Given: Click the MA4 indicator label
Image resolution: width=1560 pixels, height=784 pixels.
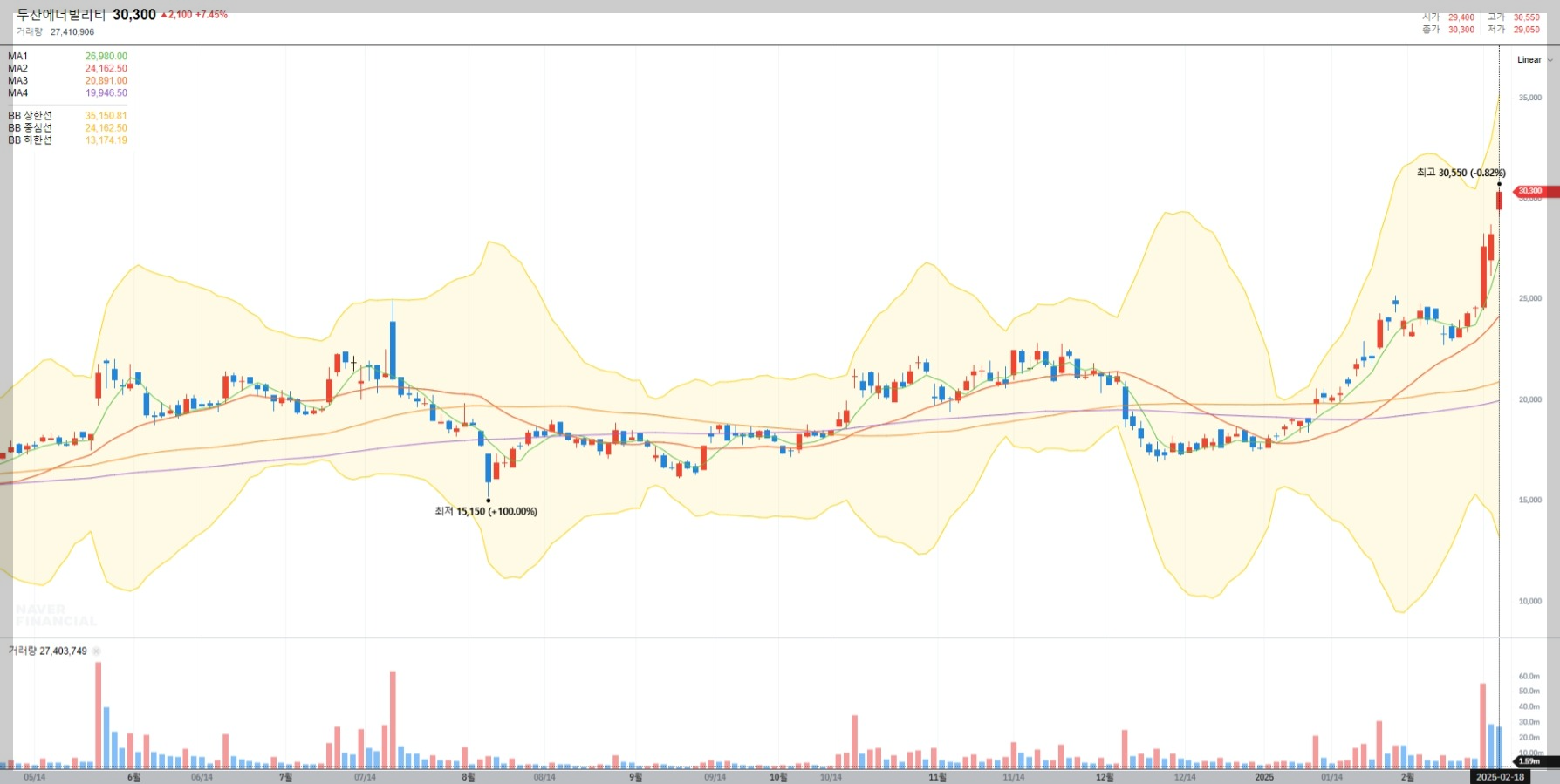Looking at the screenshot, I should pos(18,93).
